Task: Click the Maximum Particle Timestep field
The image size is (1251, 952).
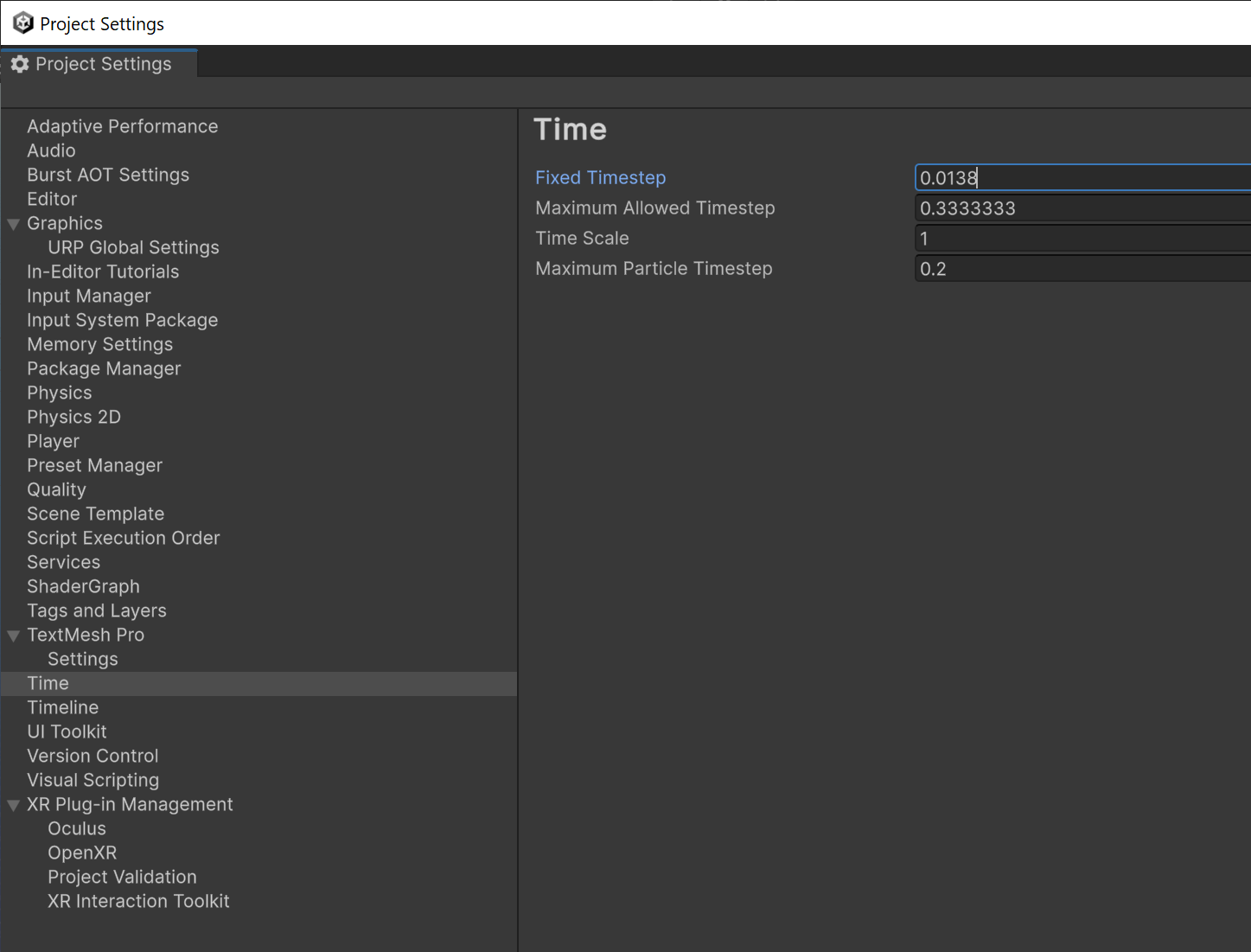Action: point(1082,268)
